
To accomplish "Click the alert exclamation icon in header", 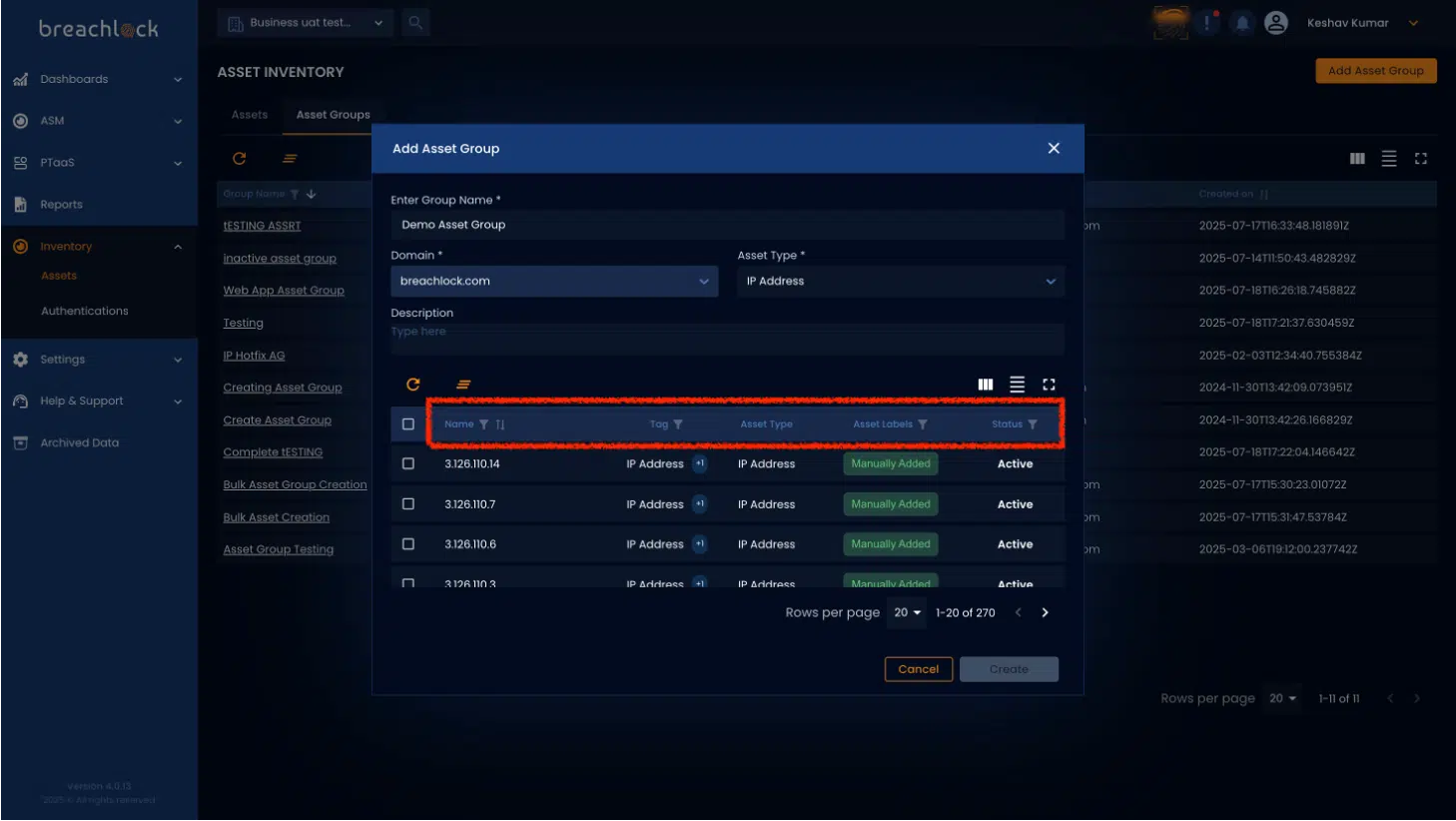I will point(1207,23).
